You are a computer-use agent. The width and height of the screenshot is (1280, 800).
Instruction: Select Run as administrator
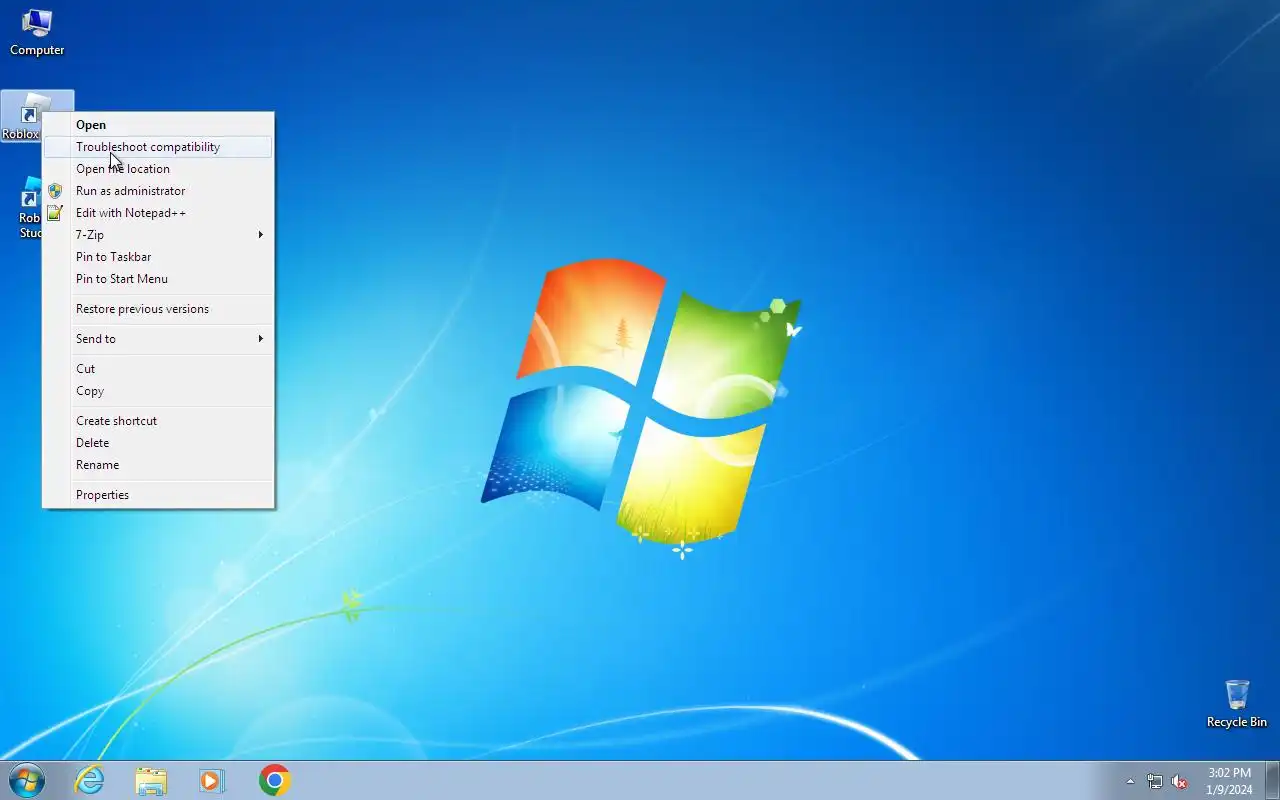(158, 191)
